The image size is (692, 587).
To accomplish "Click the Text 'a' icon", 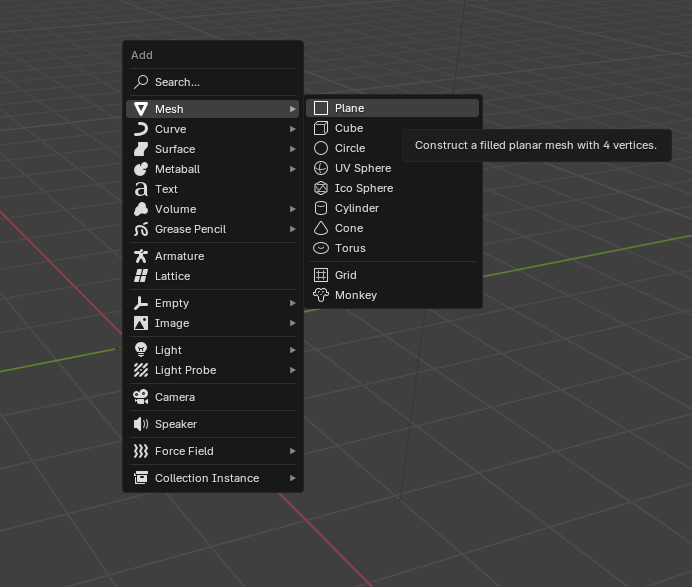I will pyautogui.click(x=141, y=189).
